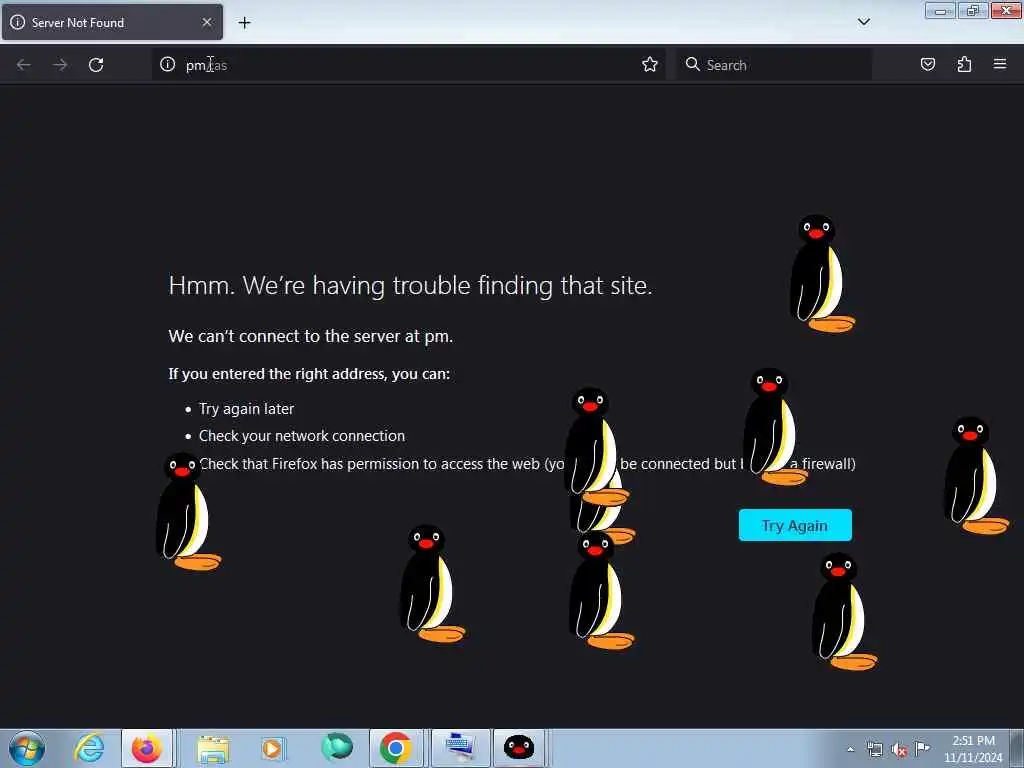Open Windows Explorer from taskbar
The image size is (1024, 768).
213,748
